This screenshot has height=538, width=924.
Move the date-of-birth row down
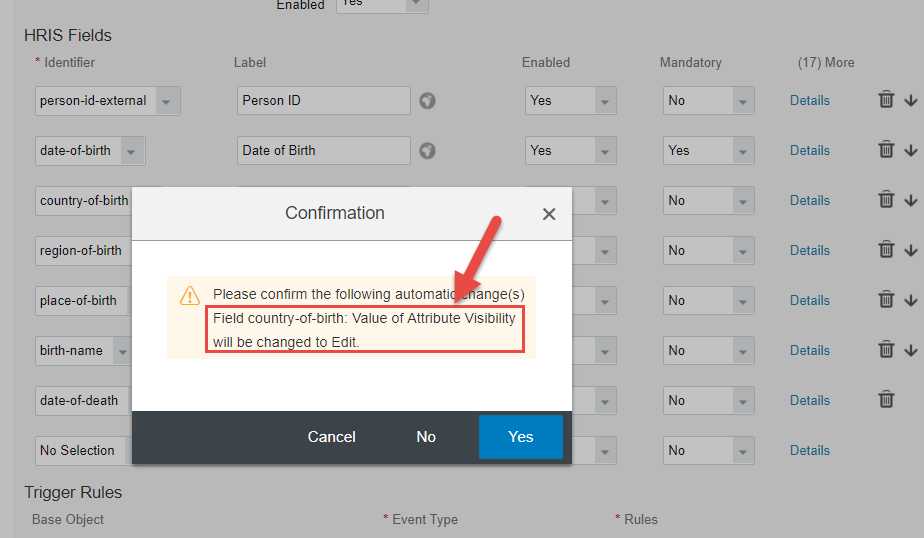tap(911, 150)
